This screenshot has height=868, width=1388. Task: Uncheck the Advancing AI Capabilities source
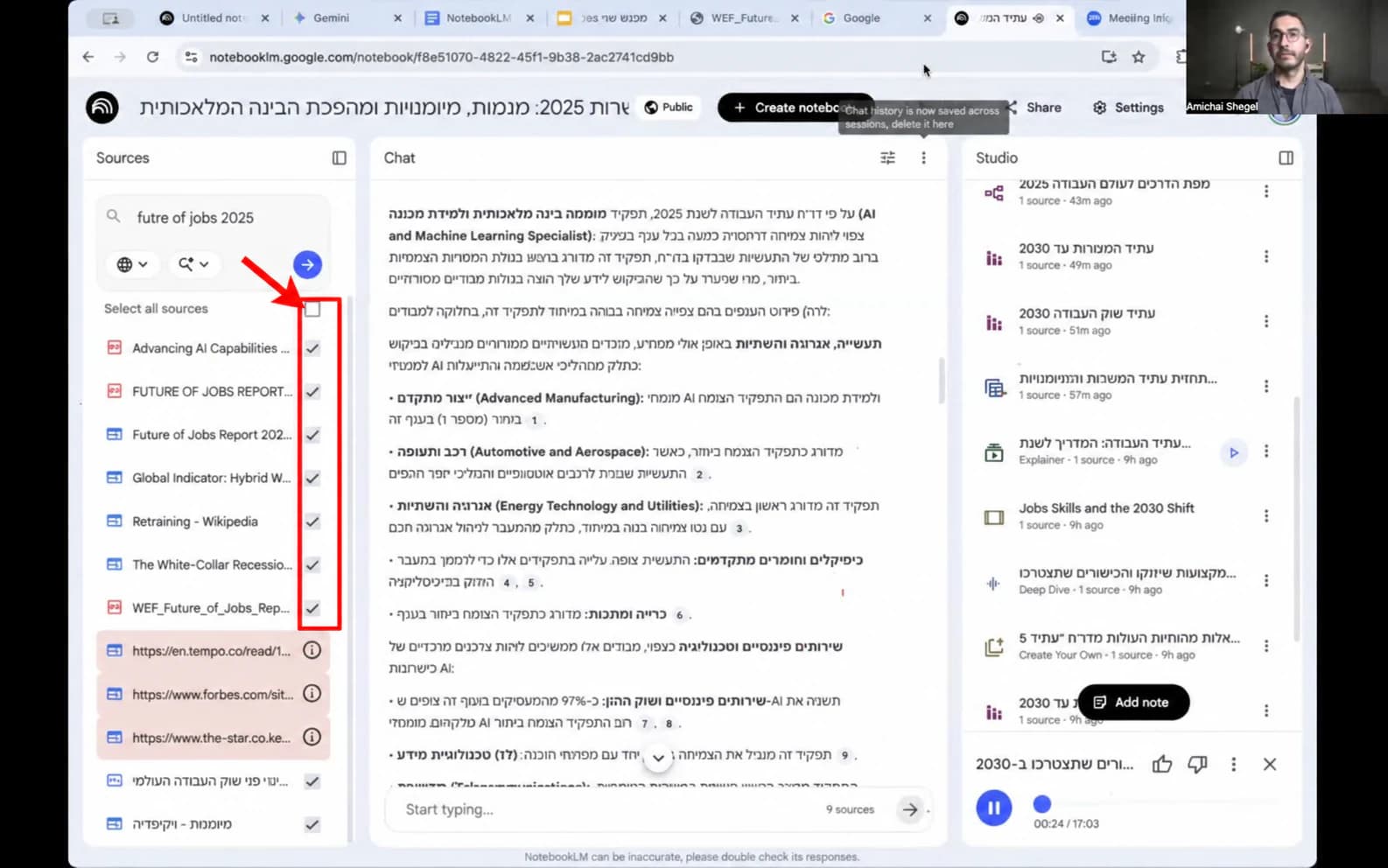pyautogui.click(x=312, y=348)
